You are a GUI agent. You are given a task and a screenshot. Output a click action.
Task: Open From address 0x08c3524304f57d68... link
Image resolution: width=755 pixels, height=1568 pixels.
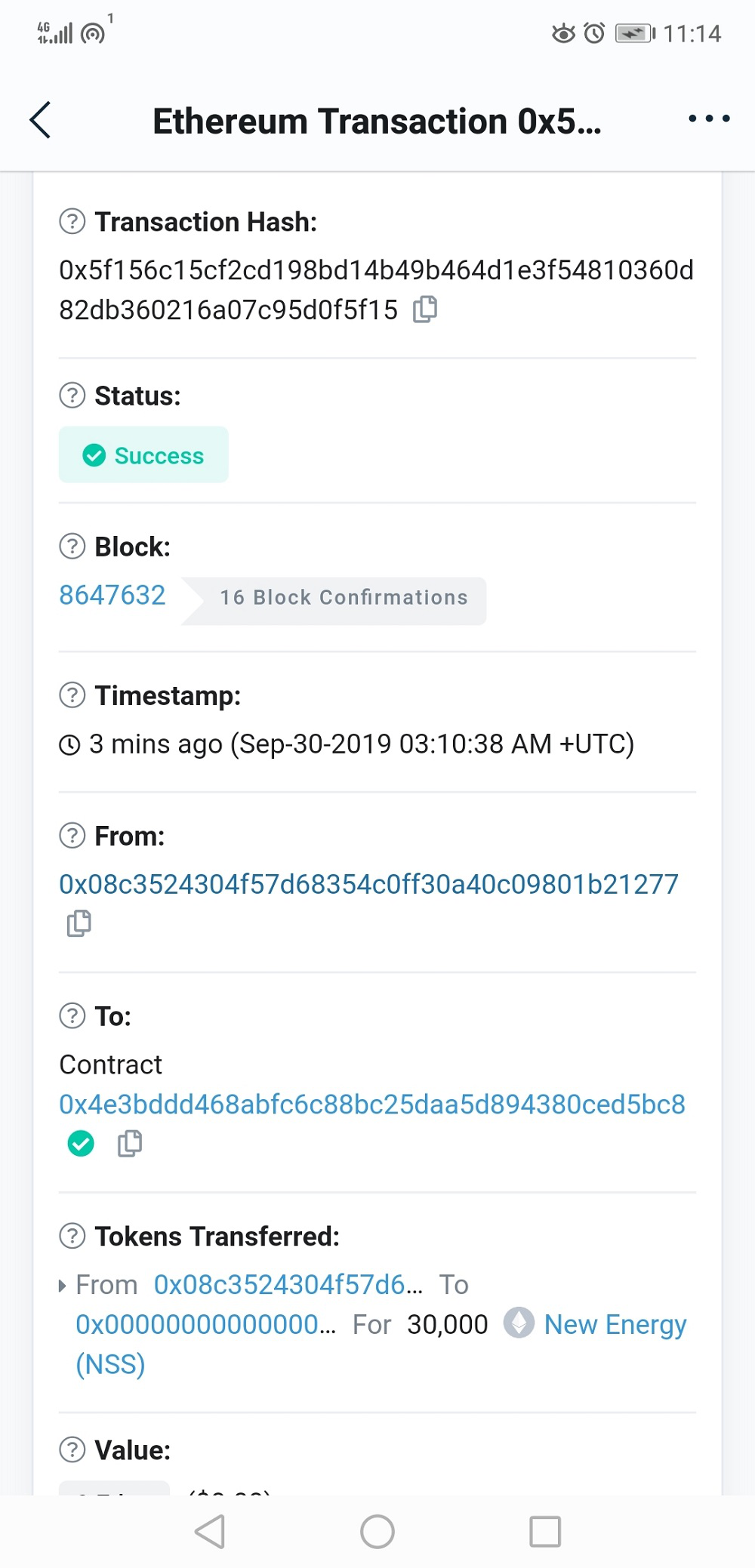(368, 884)
